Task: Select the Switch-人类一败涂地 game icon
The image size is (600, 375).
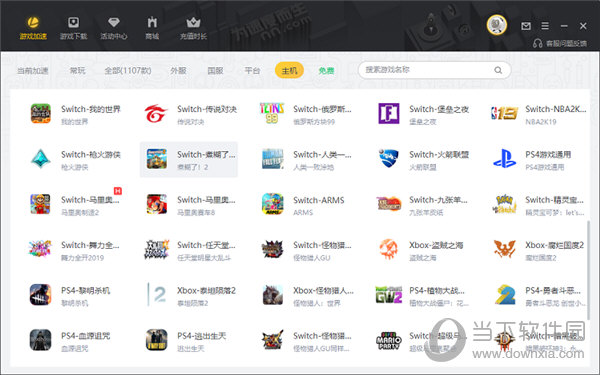Action: [x=272, y=159]
